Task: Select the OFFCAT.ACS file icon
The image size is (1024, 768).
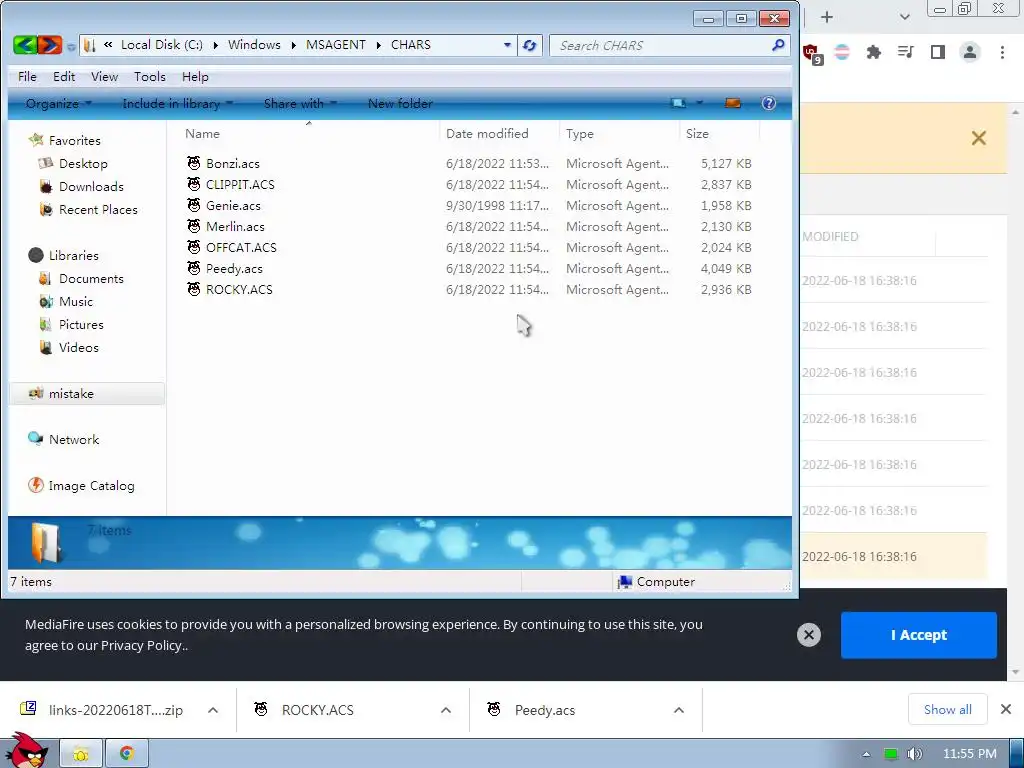Action: pos(194,247)
